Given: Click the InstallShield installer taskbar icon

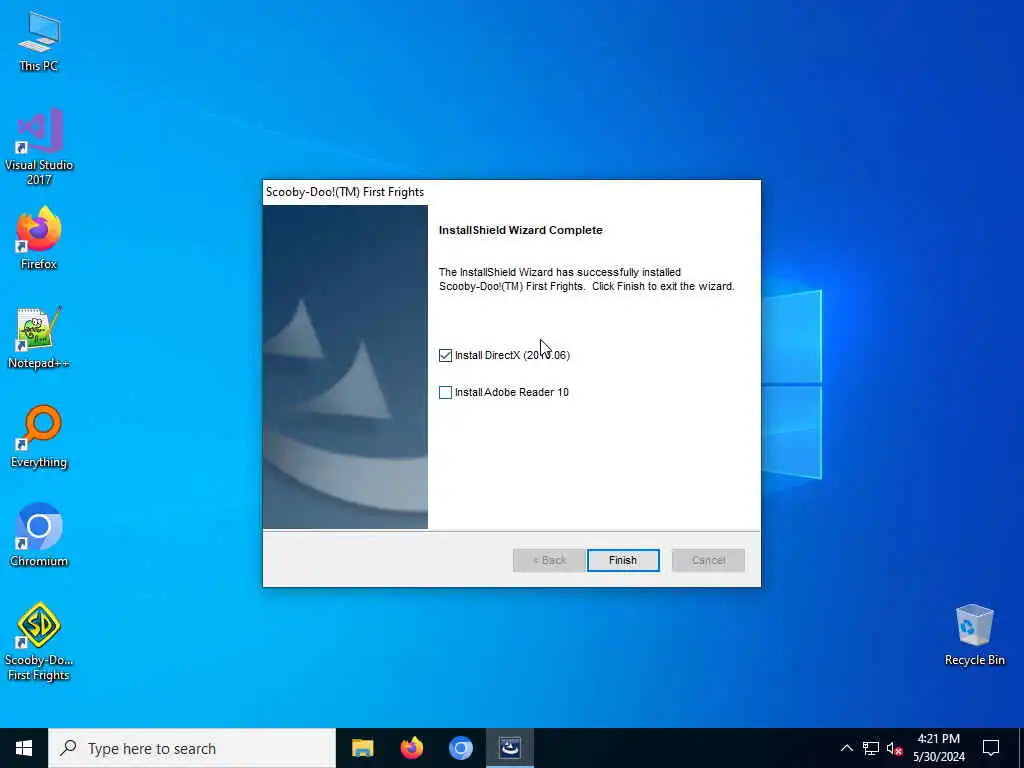Looking at the screenshot, I should [x=510, y=748].
